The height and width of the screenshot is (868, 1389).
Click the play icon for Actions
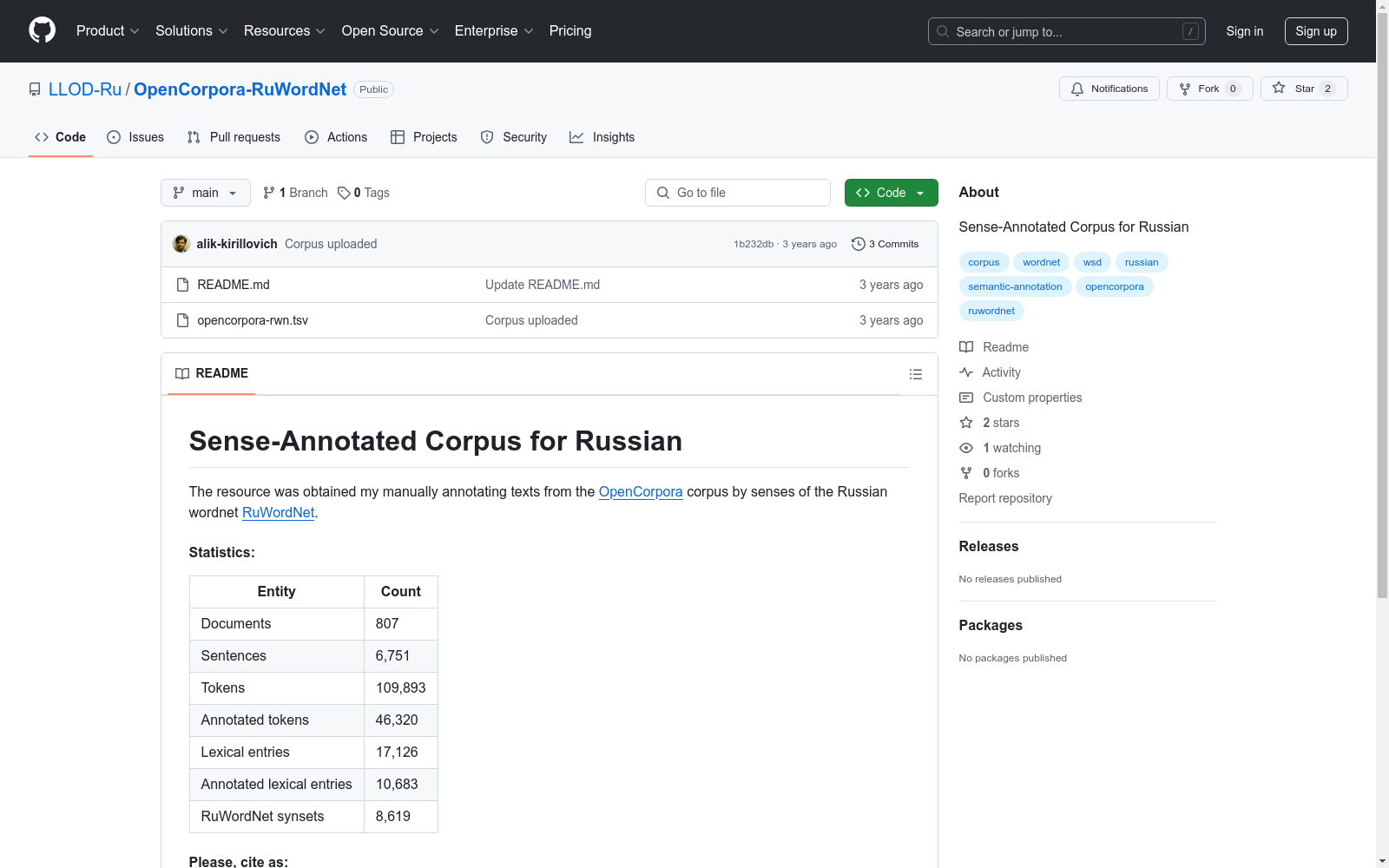tap(312, 137)
